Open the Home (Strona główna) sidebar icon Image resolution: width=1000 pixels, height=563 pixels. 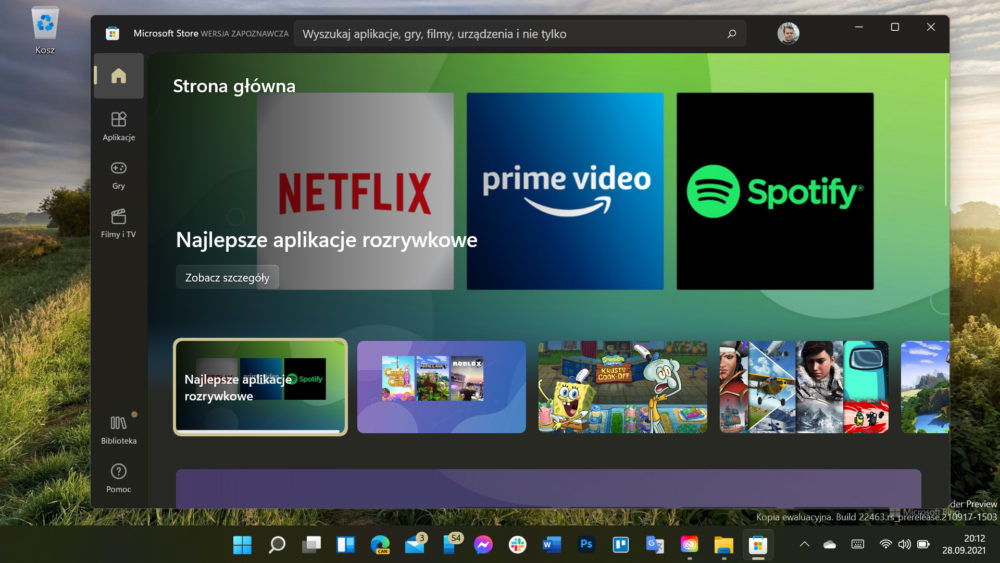[x=119, y=76]
